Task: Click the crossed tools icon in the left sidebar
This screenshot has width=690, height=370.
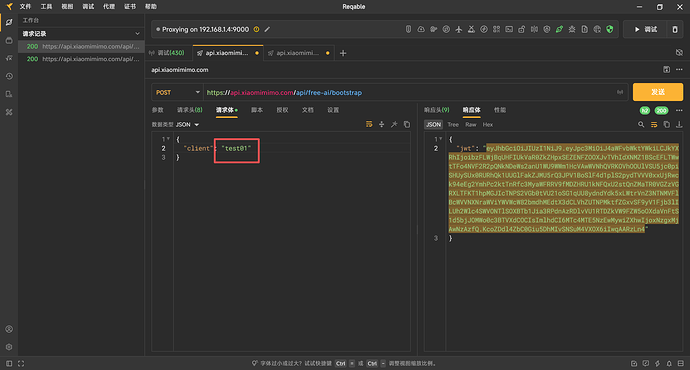Action: click(x=9, y=112)
